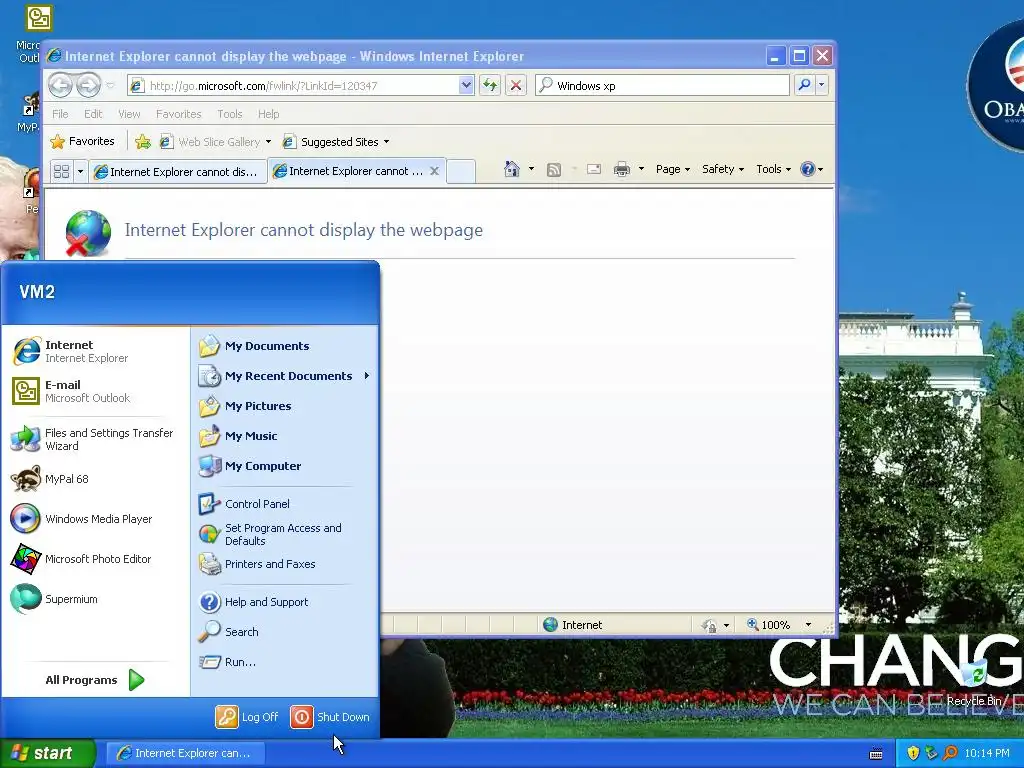1024x768 pixels.
Task: Click the Forward arrow in Internet Explorer
Action: (89, 85)
